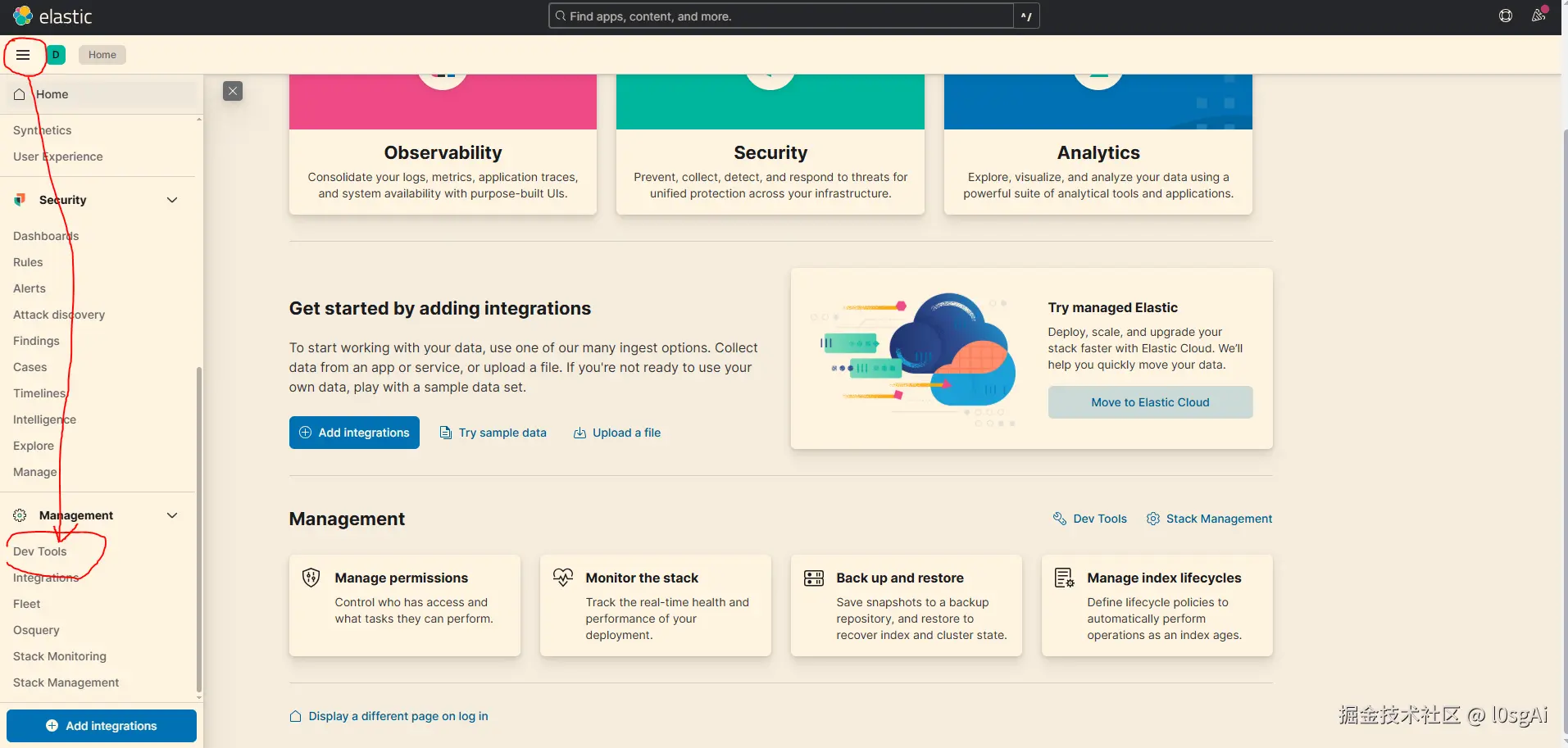
Task: Open the Manage permissions card
Action: 405,605
